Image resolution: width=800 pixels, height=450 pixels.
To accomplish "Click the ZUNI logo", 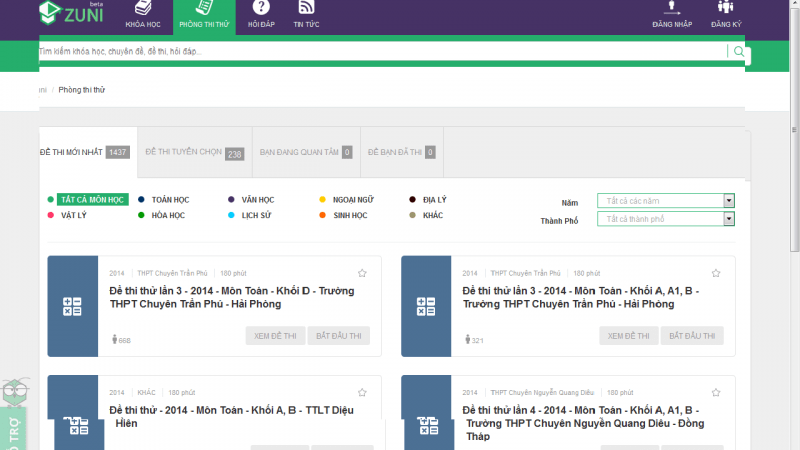I will [x=71, y=13].
